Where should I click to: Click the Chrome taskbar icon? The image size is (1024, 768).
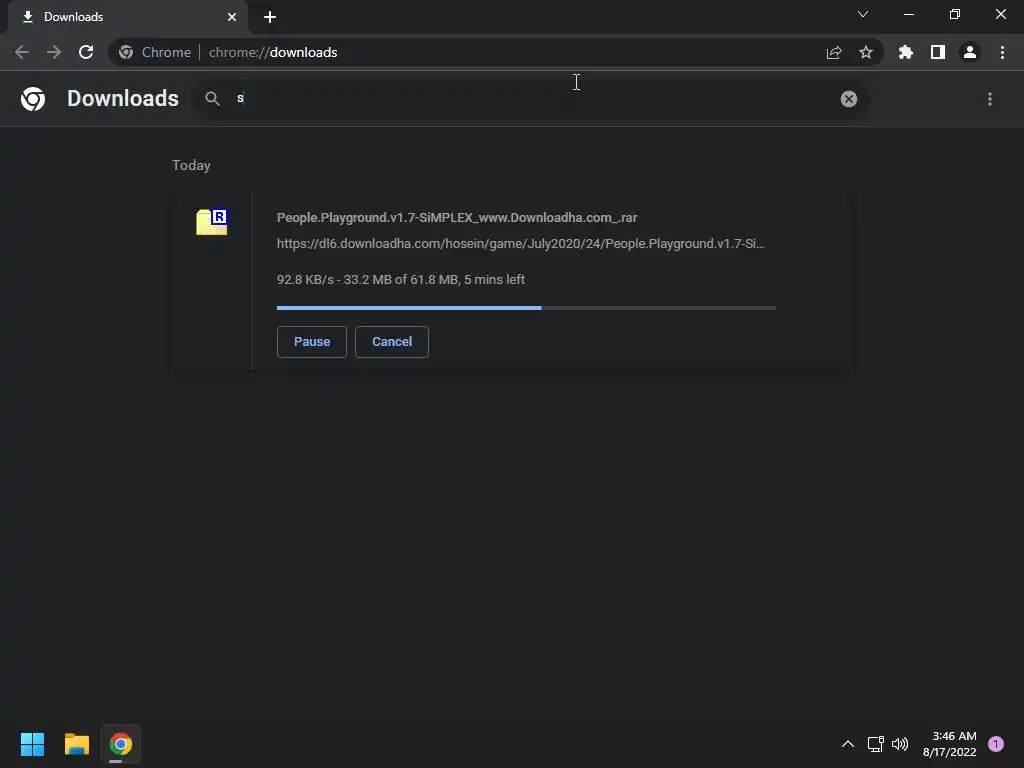tap(121, 744)
